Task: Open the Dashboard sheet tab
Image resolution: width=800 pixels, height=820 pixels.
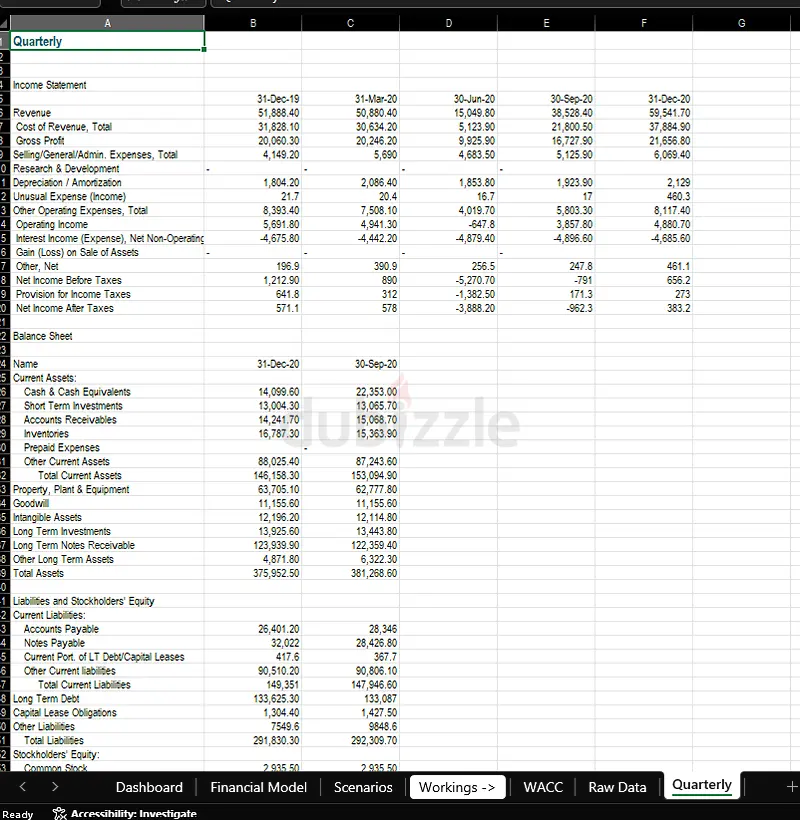Action: [x=149, y=787]
